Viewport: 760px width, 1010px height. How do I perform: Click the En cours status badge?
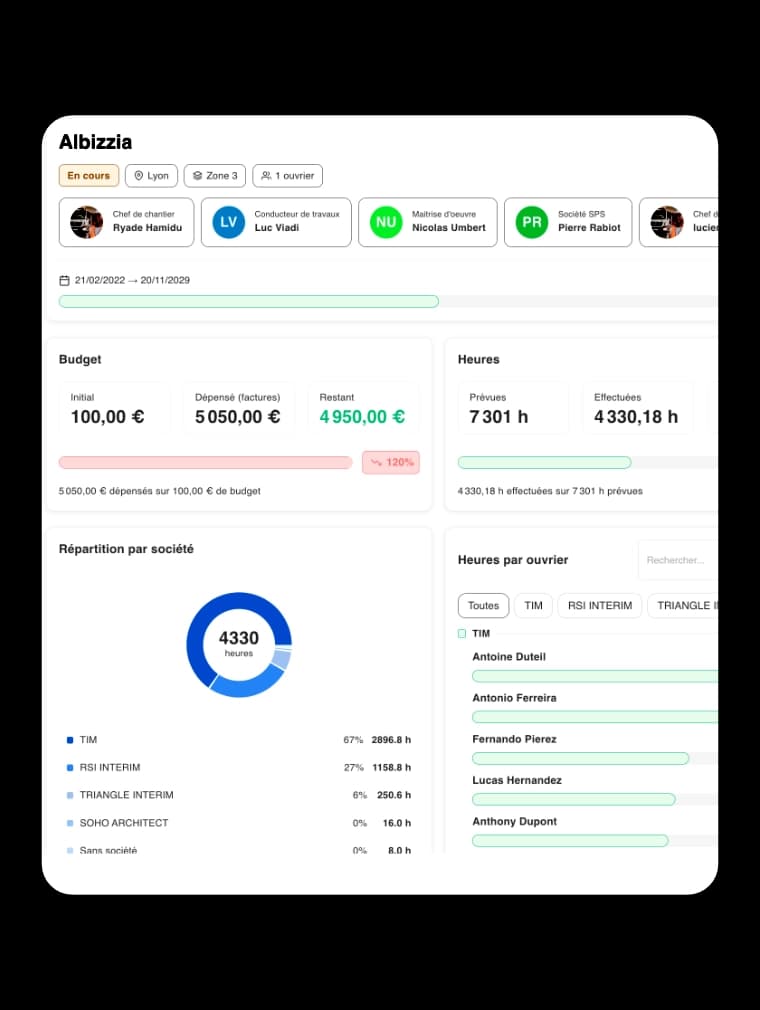coord(89,175)
